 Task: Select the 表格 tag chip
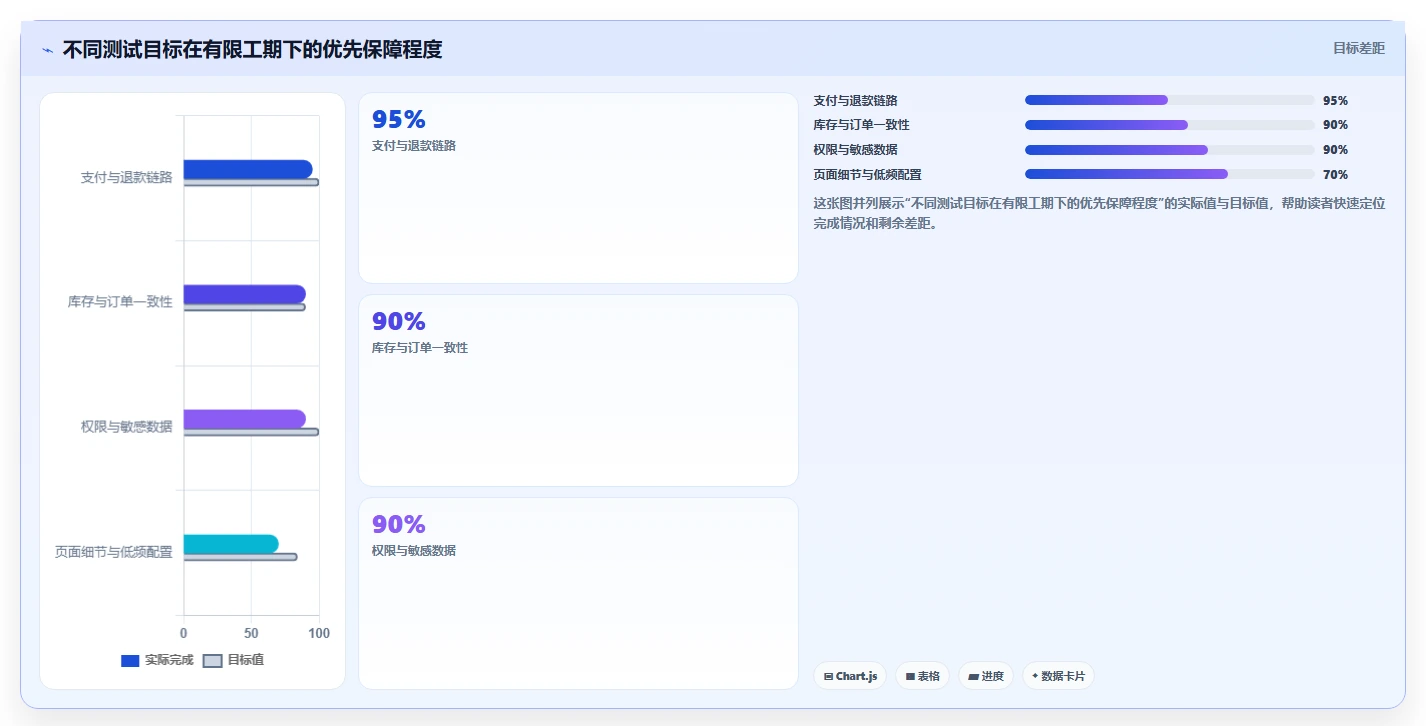(x=922, y=676)
